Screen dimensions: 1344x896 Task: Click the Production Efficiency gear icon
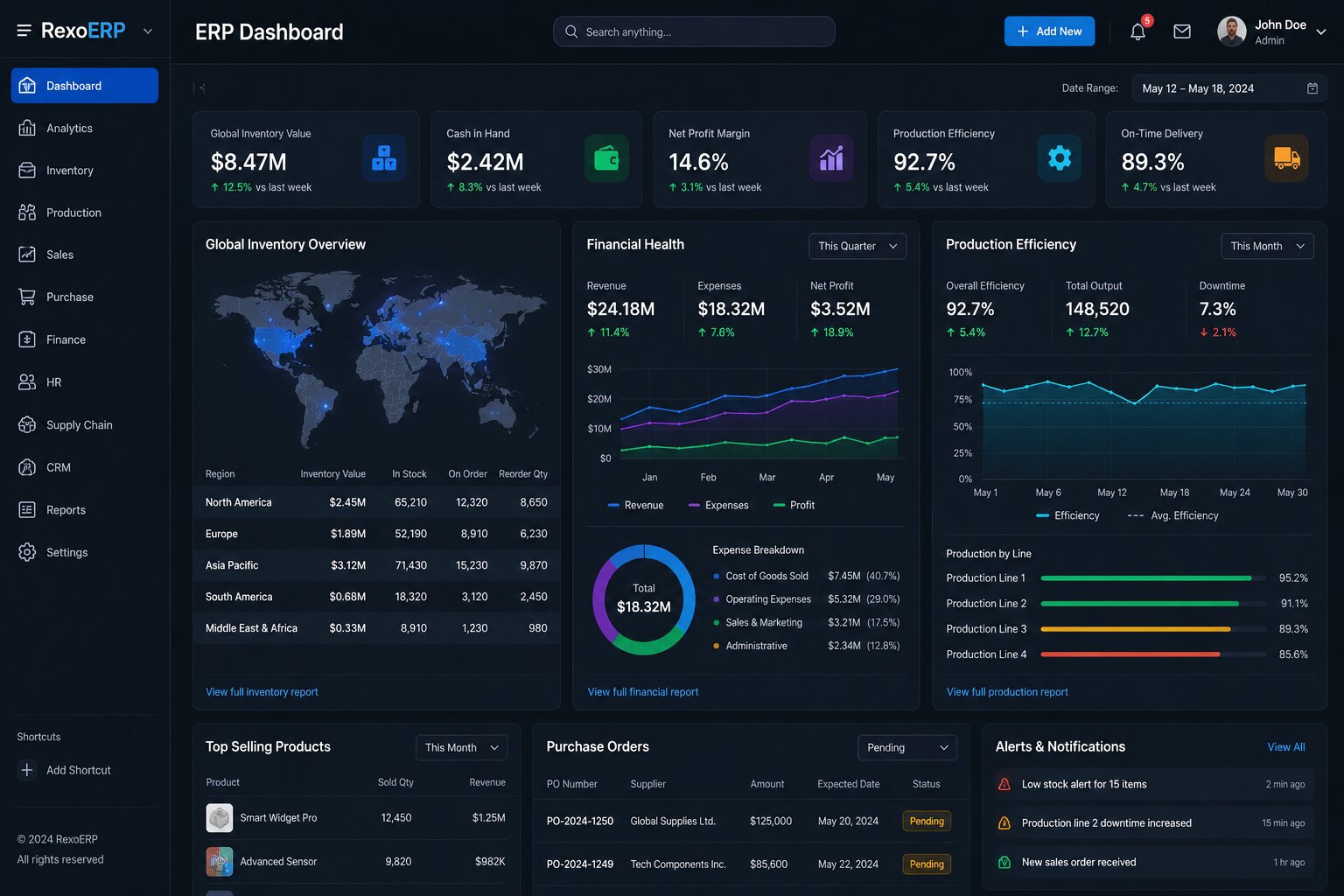coord(1060,158)
